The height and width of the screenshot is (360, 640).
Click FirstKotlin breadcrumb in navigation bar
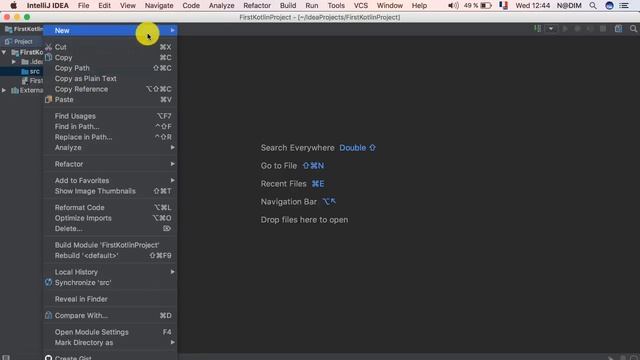(x=24, y=29)
